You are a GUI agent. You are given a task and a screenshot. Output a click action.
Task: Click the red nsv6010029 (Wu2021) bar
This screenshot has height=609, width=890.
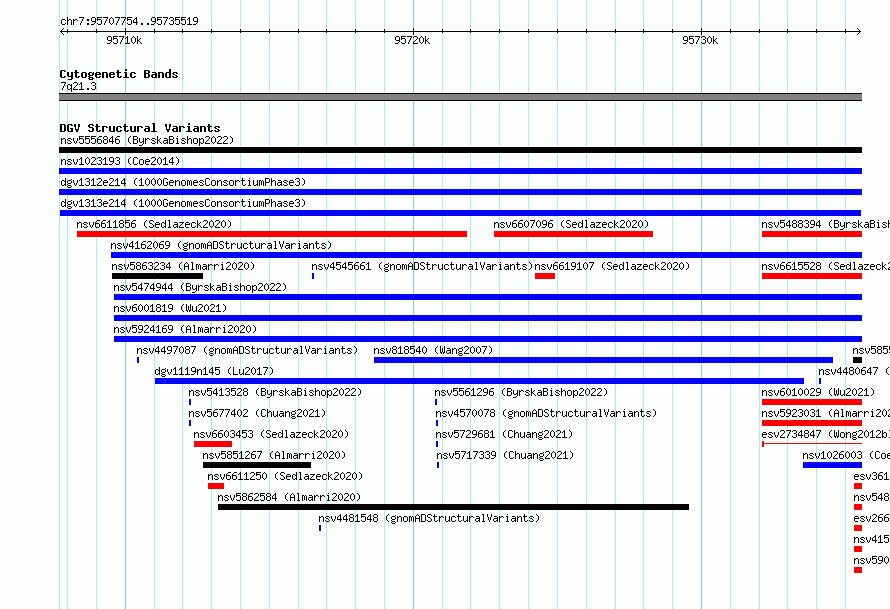(812, 402)
